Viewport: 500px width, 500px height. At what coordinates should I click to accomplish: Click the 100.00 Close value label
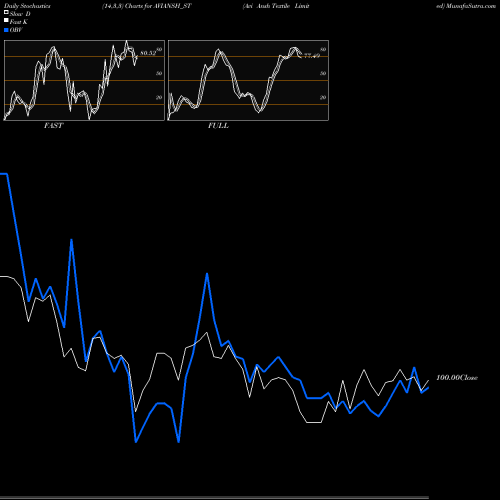point(457,377)
